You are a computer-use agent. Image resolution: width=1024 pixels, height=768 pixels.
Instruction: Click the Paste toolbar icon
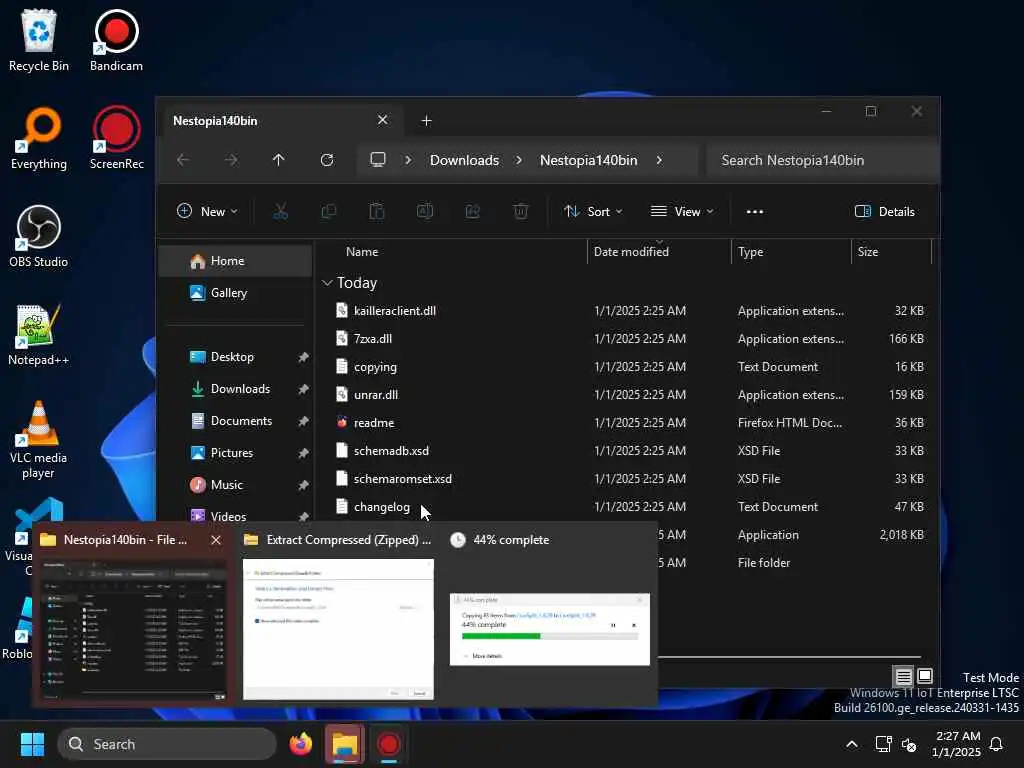377,212
